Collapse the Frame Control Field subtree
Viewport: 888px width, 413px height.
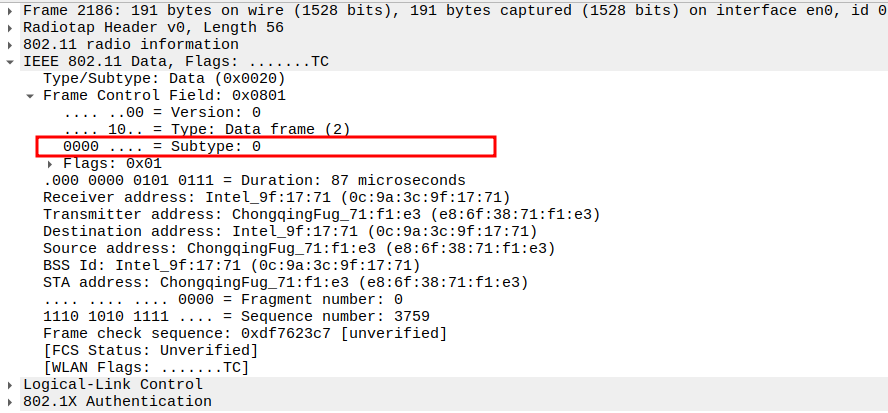30,95
